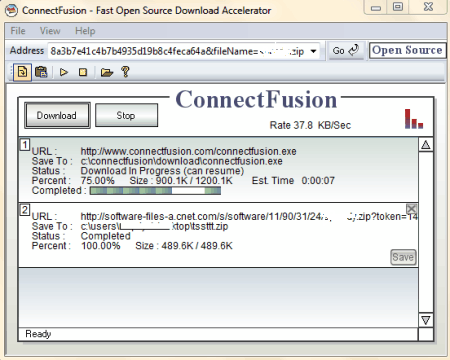Open the download folder icon
This screenshot has width=450, height=360.
(x=107, y=72)
